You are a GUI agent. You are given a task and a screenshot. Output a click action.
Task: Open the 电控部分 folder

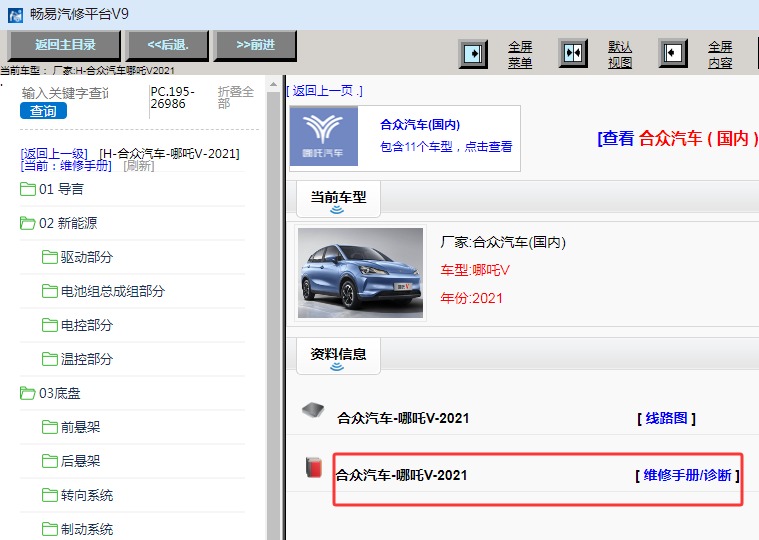coord(87,325)
